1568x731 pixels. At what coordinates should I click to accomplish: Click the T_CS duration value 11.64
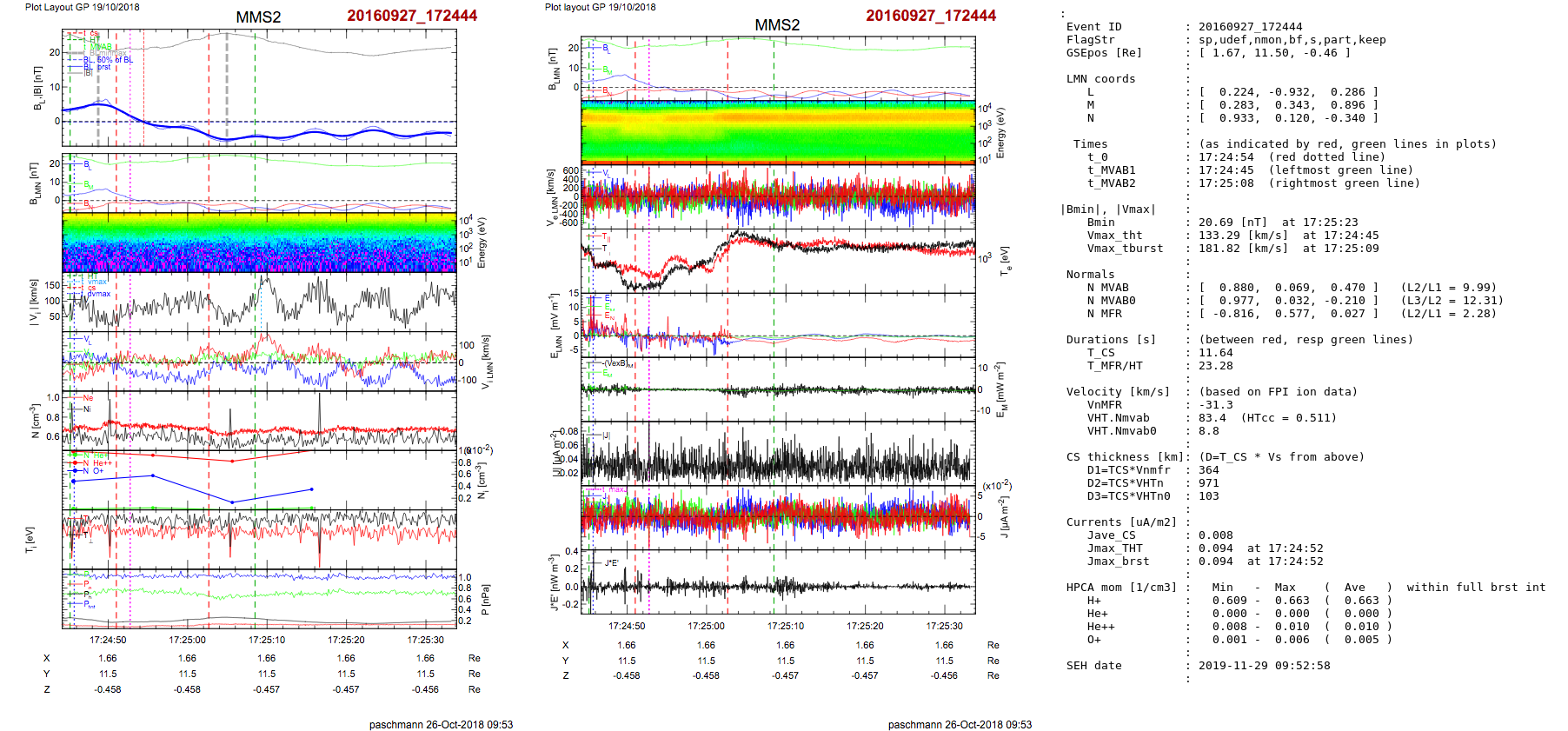[1216, 353]
